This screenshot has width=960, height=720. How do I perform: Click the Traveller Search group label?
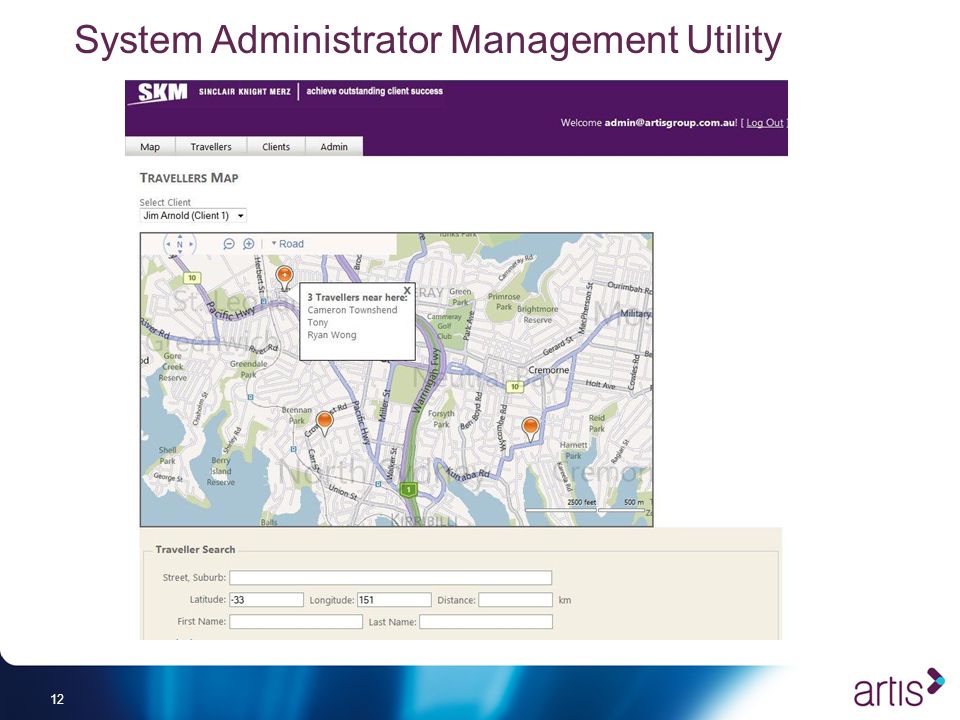click(195, 549)
